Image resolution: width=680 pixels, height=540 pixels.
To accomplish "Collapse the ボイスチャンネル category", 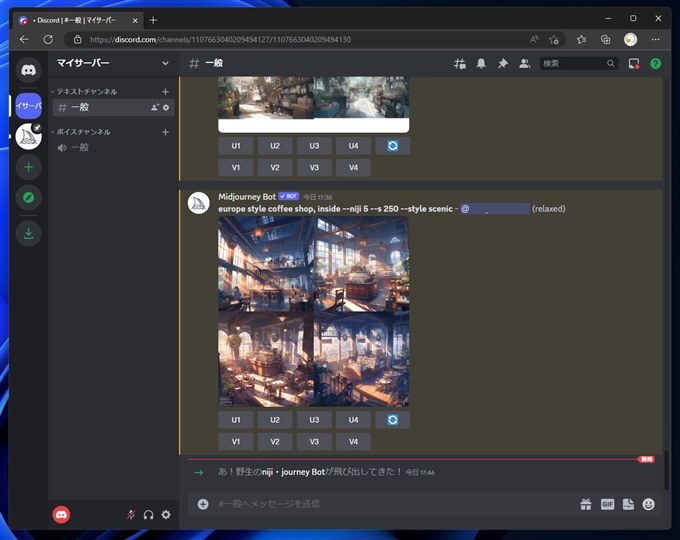I will [83, 132].
